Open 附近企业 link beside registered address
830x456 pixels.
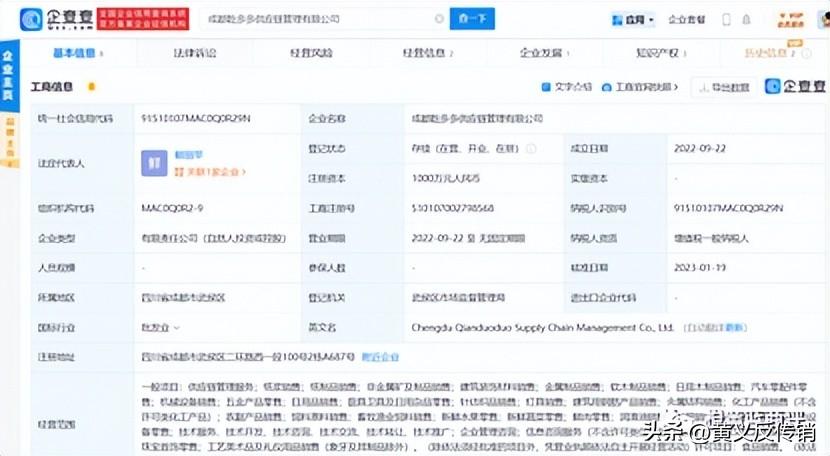click(x=380, y=357)
